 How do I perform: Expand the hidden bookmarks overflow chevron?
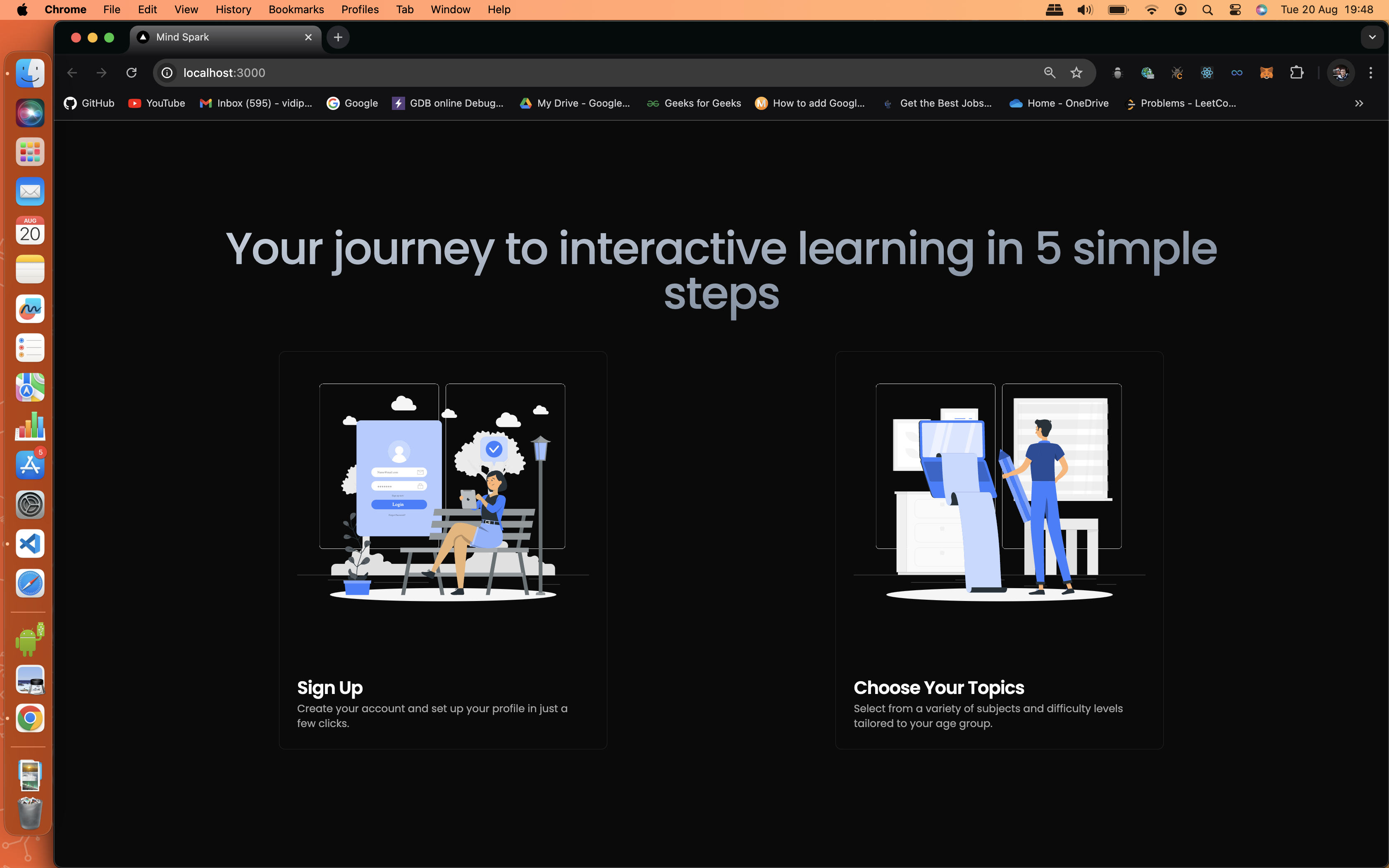pyautogui.click(x=1358, y=103)
